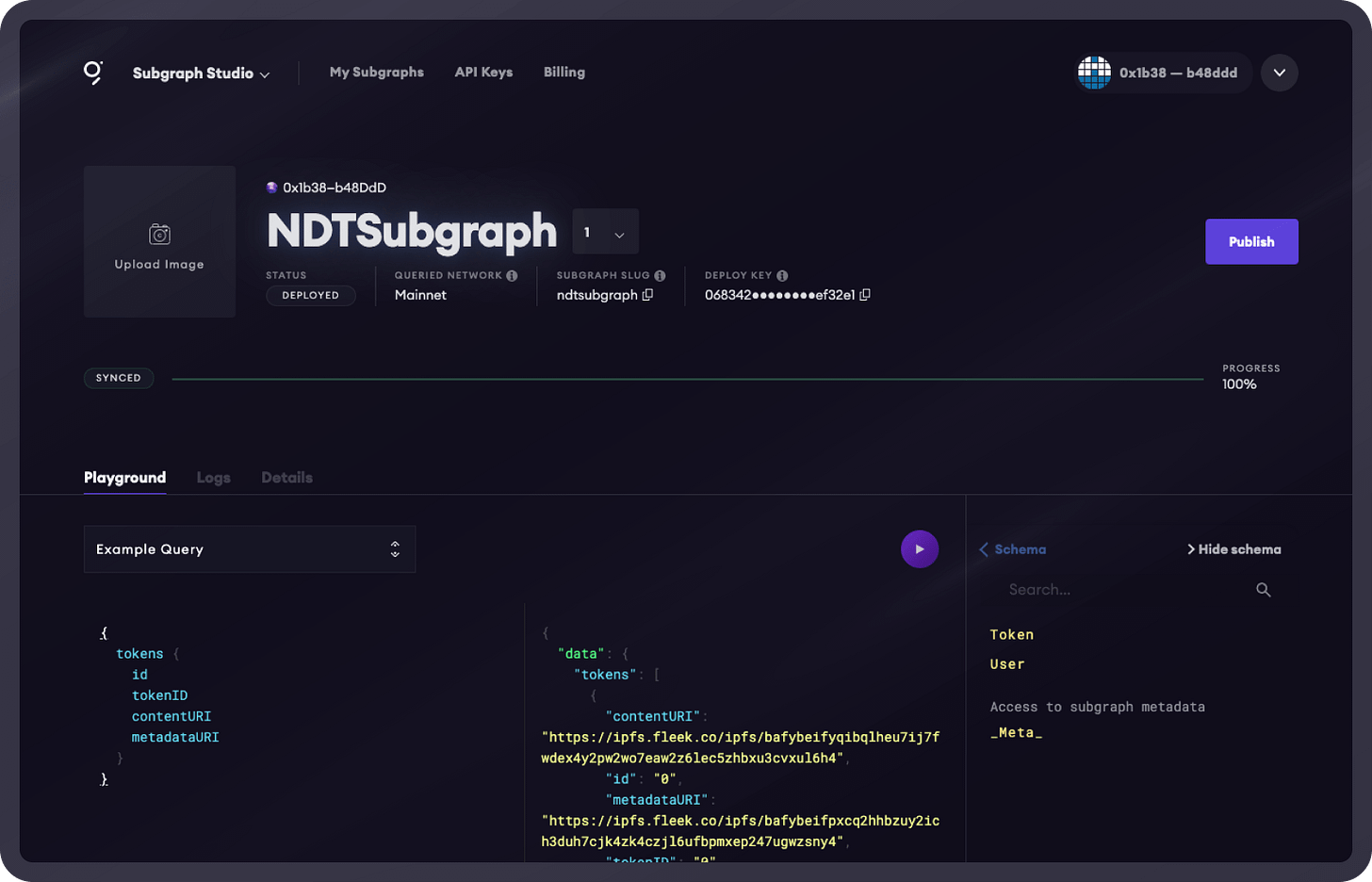1372x882 pixels.
Task: Go to My Subgraphs
Action: [x=377, y=72]
